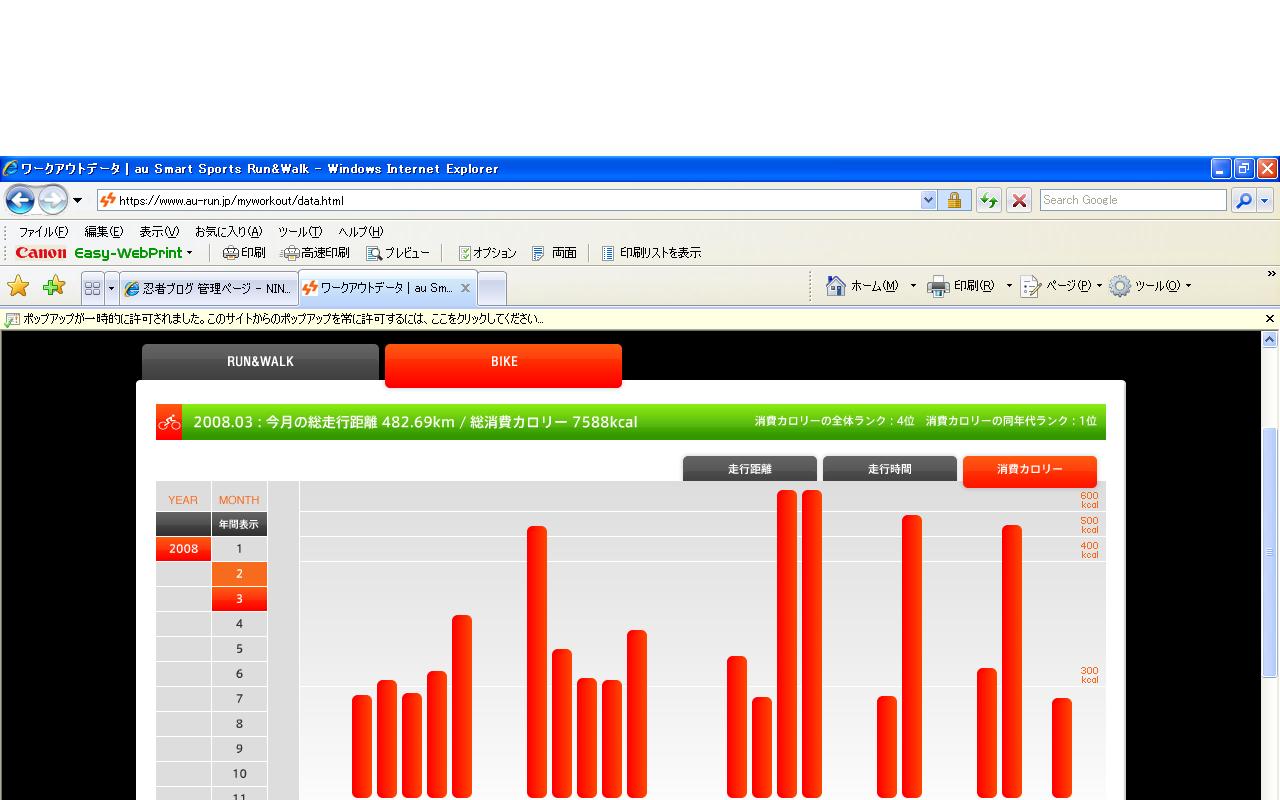The height and width of the screenshot is (800, 1280).
Task: Click the toolbar overflow chevron
Action: pos(1271,274)
